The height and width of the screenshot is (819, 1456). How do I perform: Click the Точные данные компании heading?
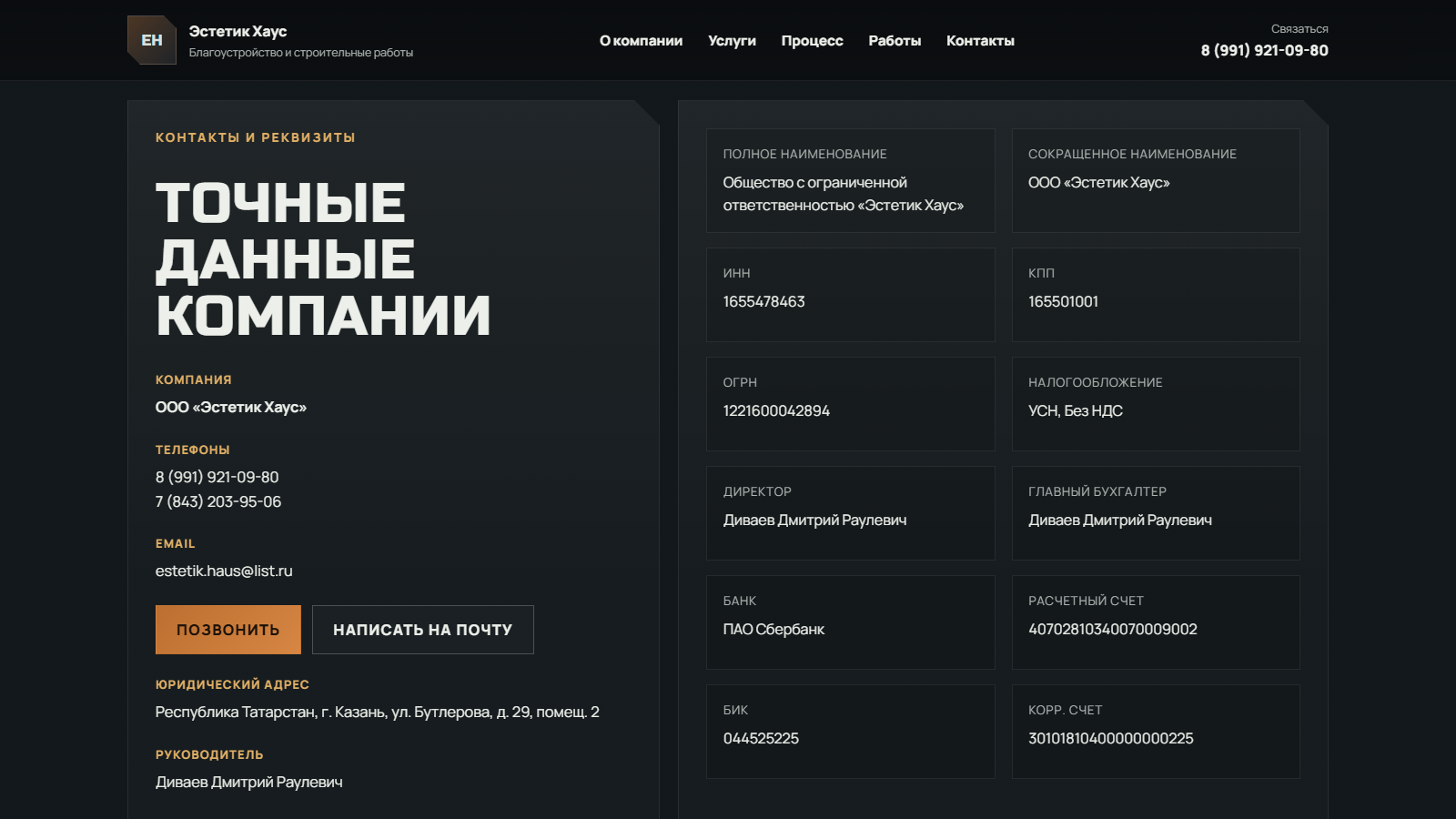pos(323,258)
